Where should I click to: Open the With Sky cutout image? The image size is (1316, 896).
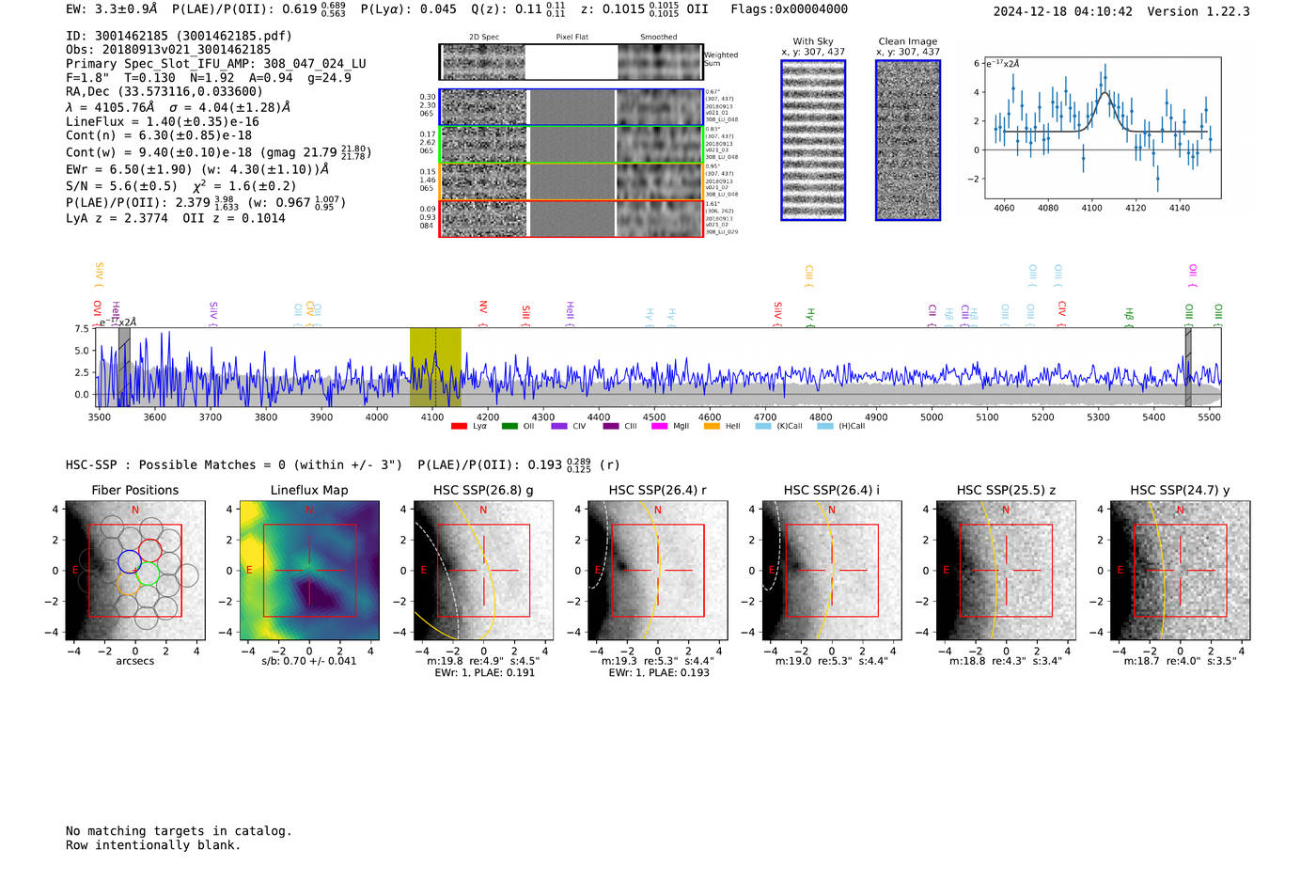(x=813, y=140)
